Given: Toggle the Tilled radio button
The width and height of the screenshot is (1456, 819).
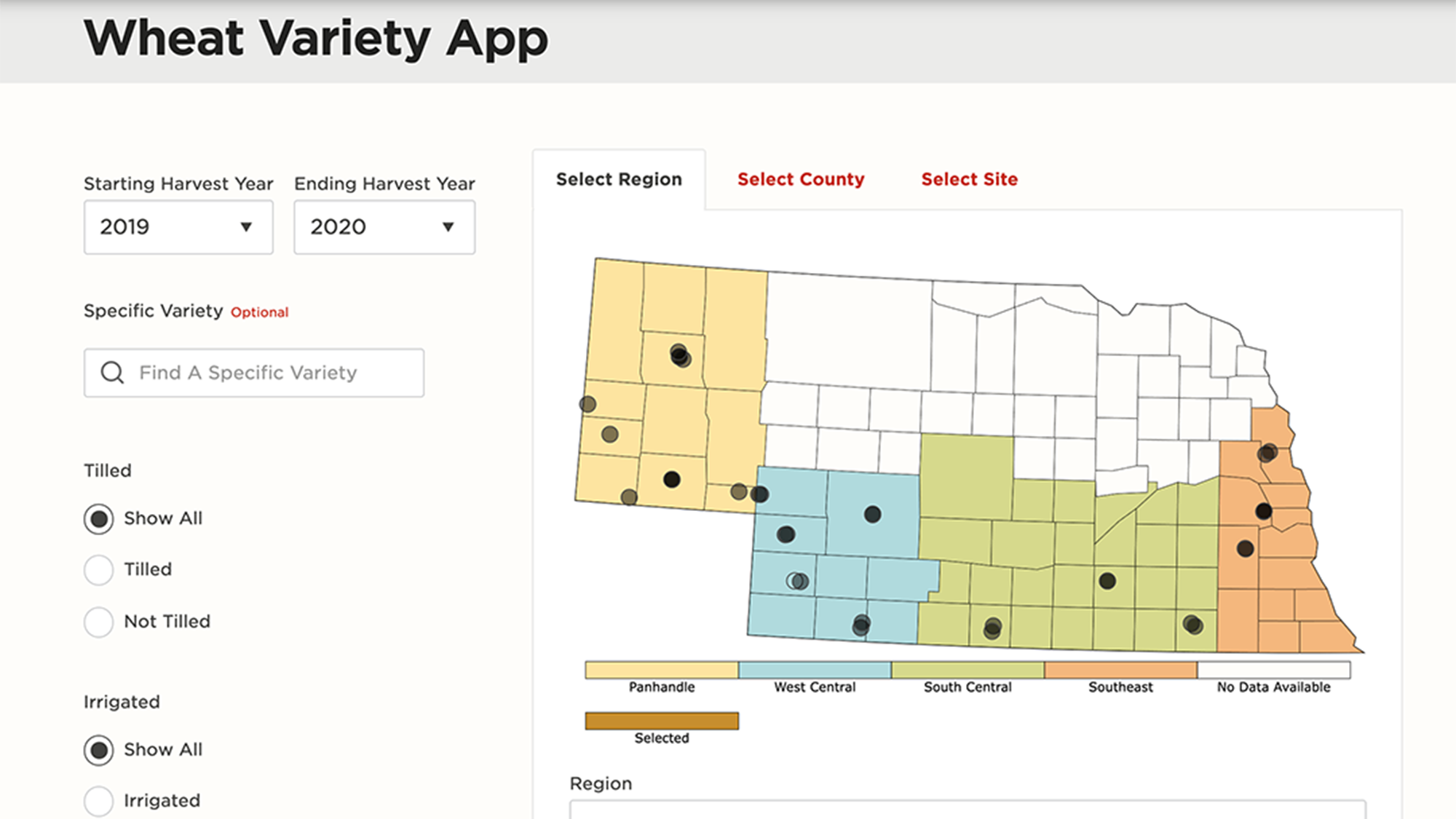Looking at the screenshot, I should [100, 569].
